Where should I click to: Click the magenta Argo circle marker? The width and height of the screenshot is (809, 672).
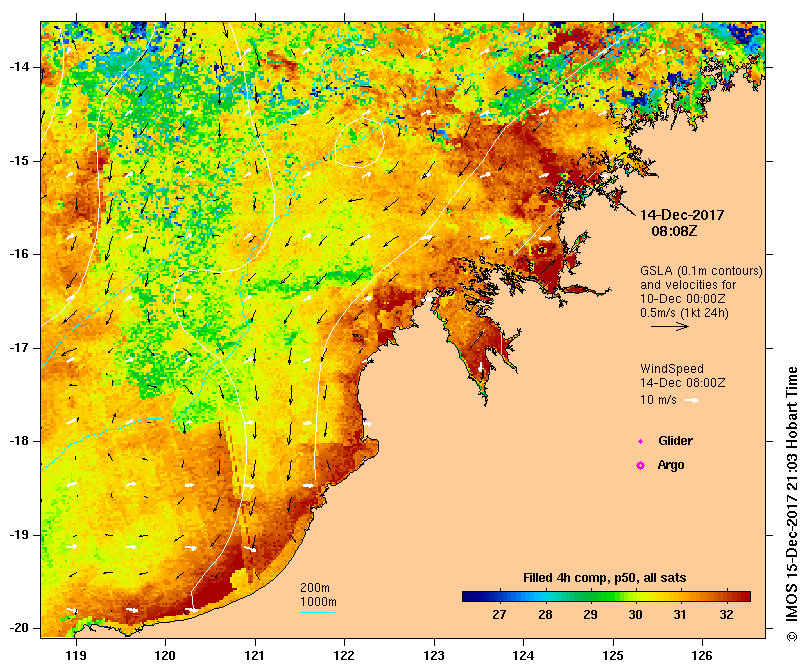tap(640, 466)
